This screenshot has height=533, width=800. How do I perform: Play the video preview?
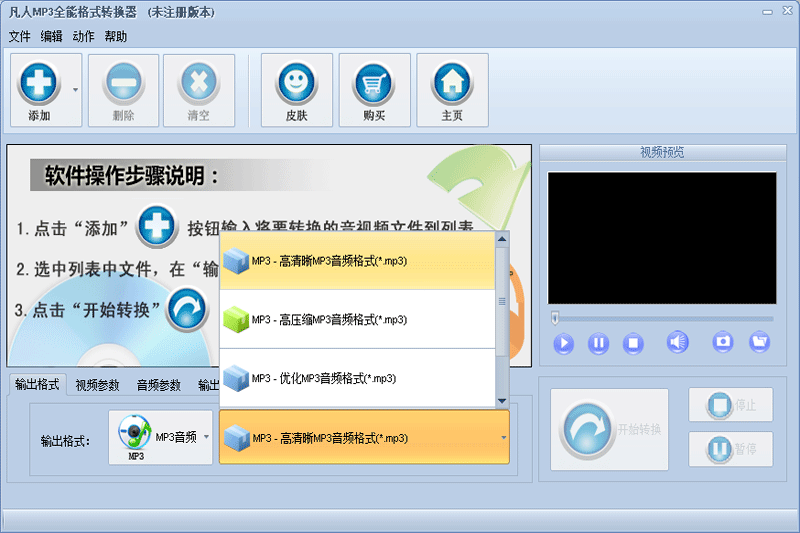tap(563, 343)
